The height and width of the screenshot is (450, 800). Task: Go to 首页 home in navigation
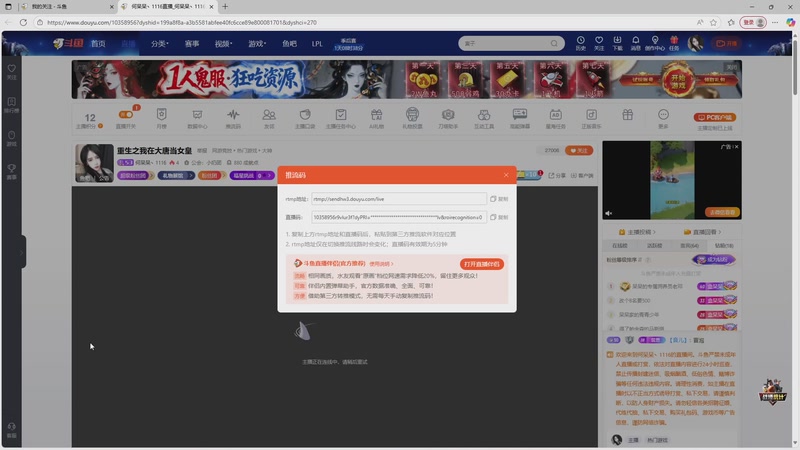tap(98, 44)
